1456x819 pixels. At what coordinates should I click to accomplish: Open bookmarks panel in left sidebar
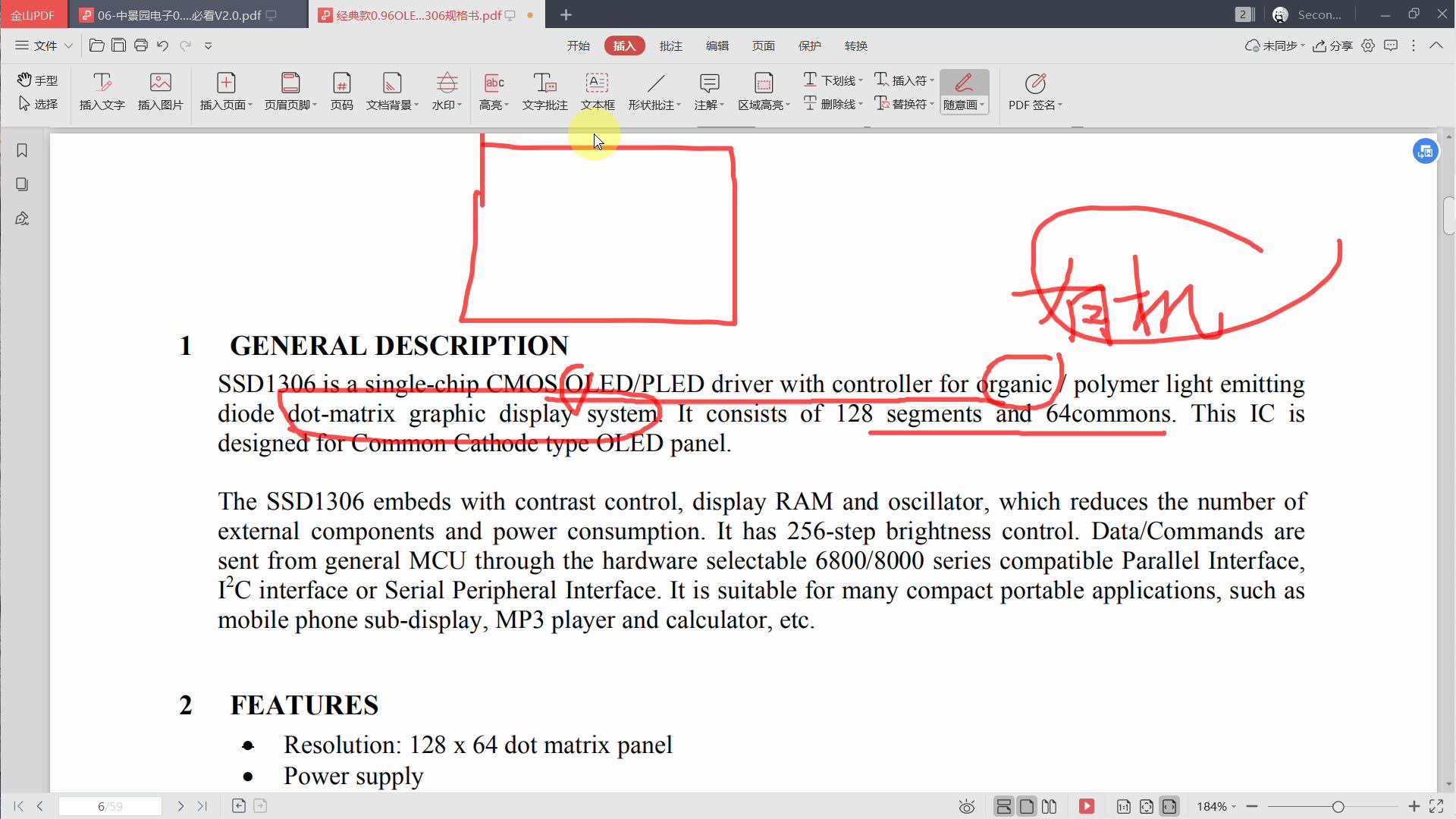tap(22, 151)
